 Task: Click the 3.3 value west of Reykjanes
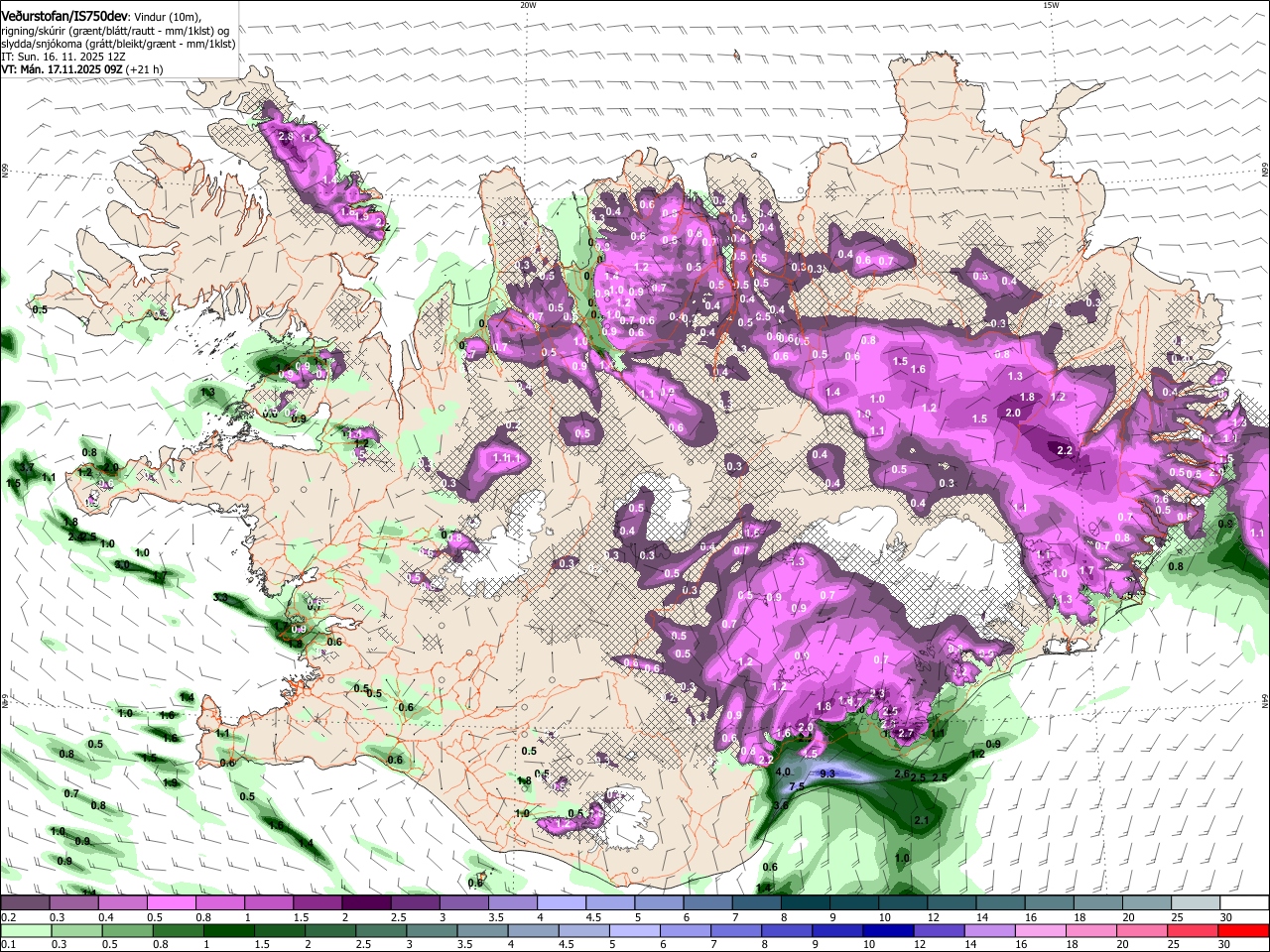[x=220, y=598]
